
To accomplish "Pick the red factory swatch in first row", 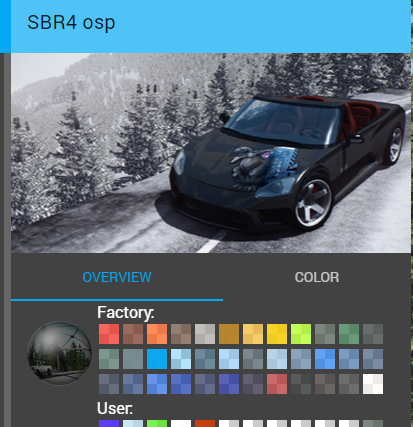I will [x=109, y=334].
